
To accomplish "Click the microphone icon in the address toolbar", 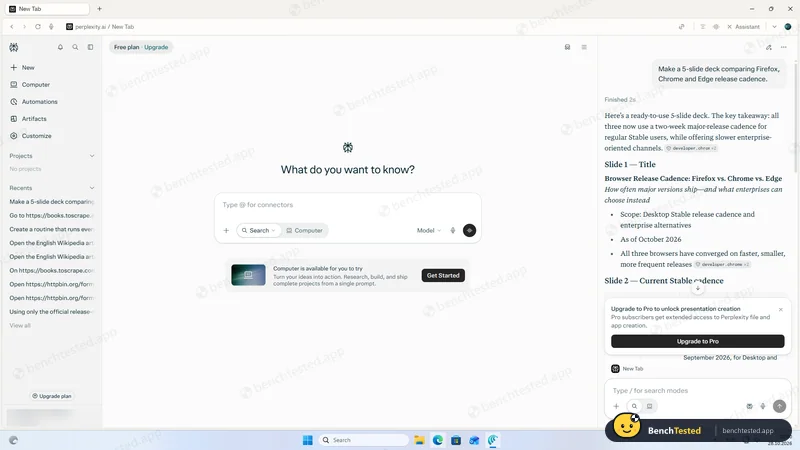I will point(51,27).
